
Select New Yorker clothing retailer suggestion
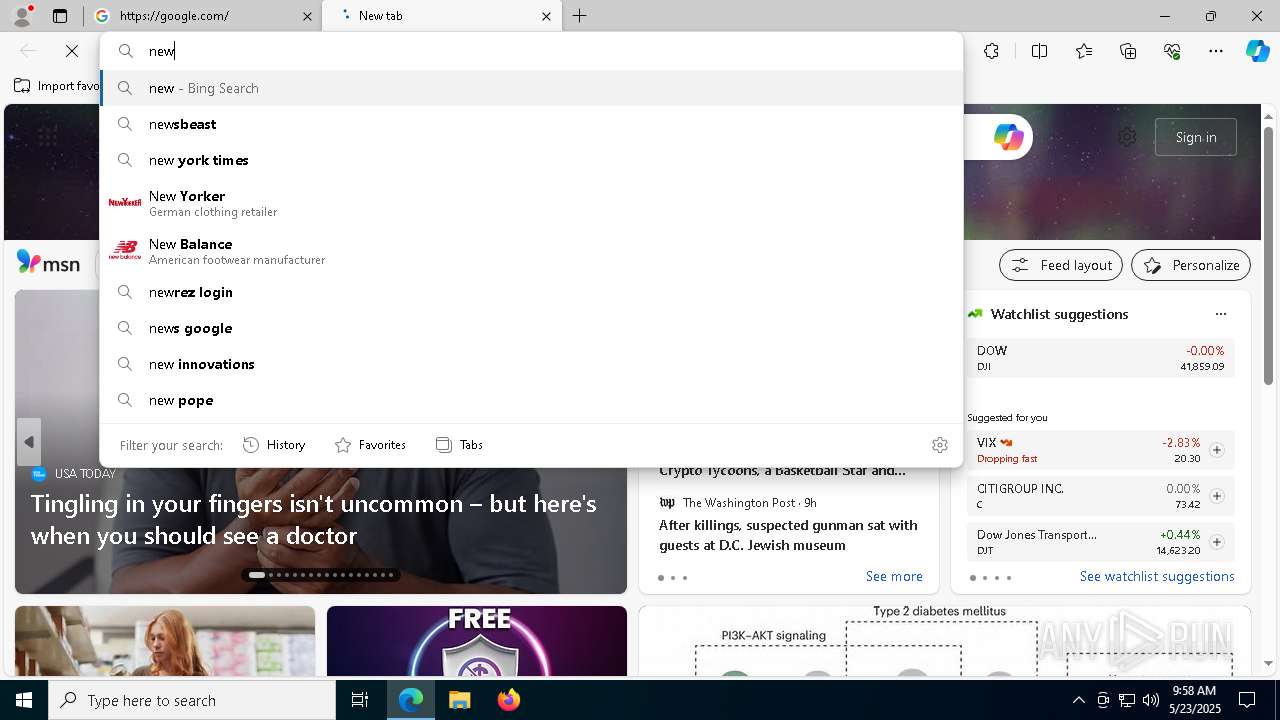[x=532, y=203]
